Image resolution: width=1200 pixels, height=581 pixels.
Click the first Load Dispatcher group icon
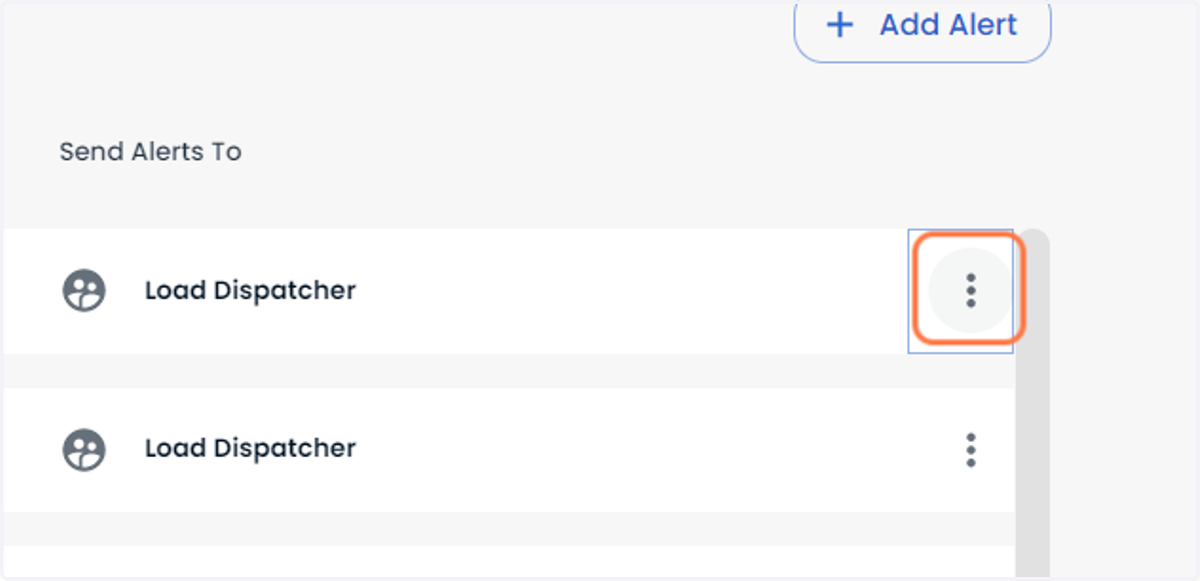coord(84,291)
